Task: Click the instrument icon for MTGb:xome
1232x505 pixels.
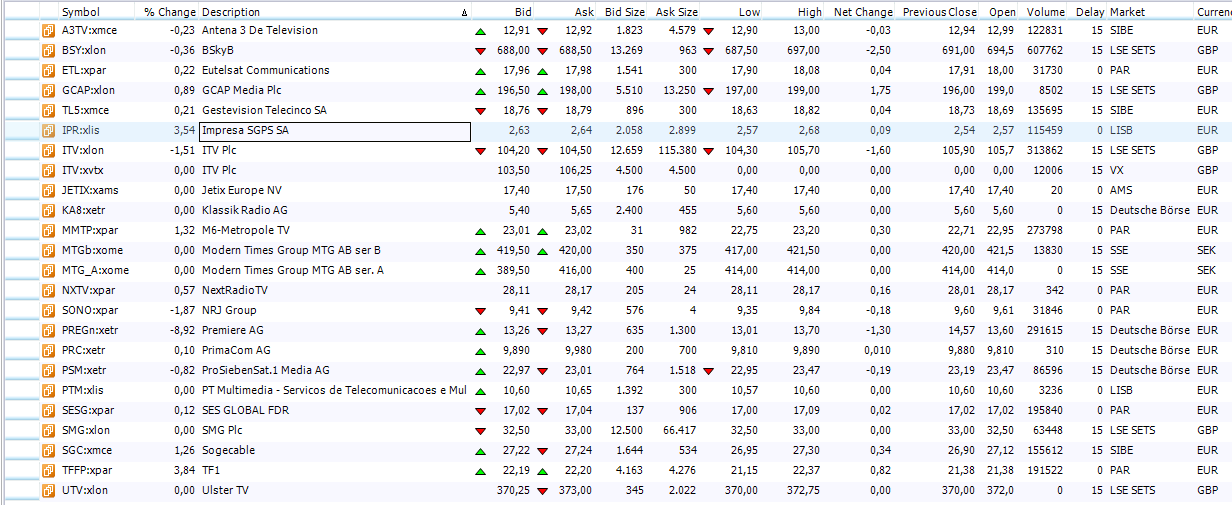Action: pos(48,250)
